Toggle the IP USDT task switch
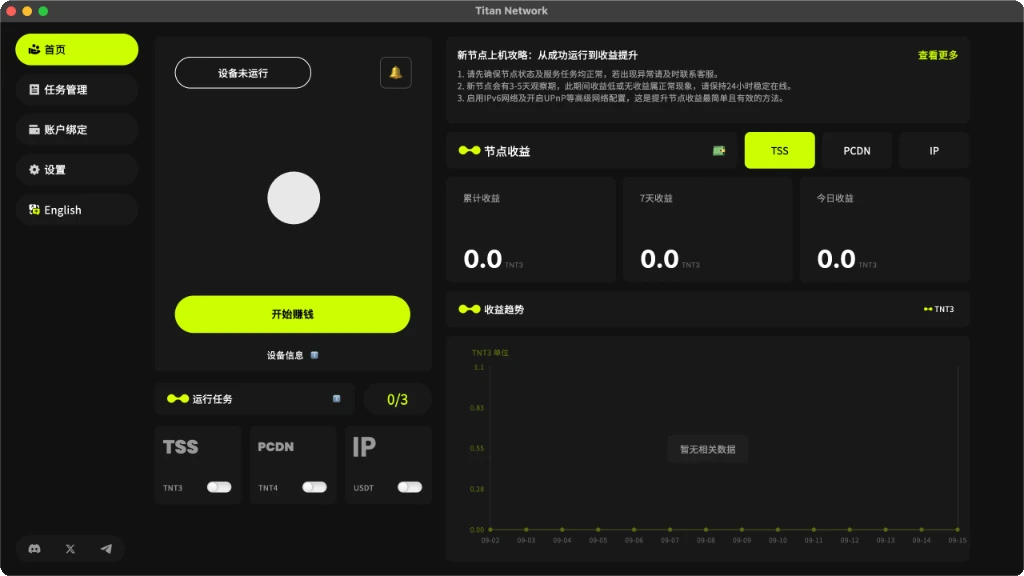 coord(409,487)
